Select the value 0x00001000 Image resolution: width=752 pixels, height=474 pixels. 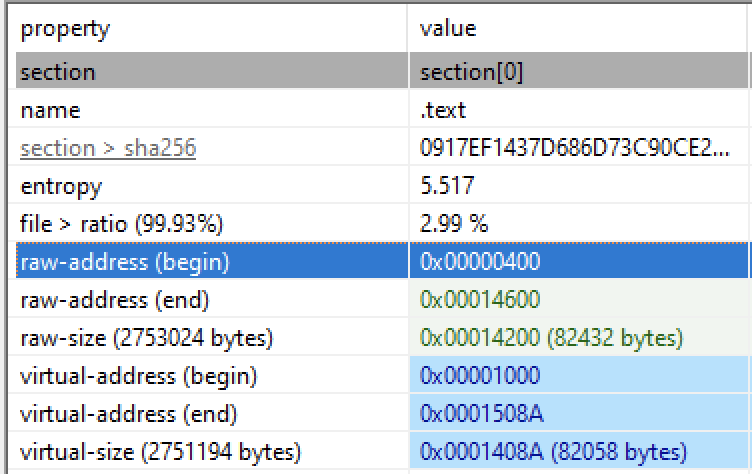point(480,375)
